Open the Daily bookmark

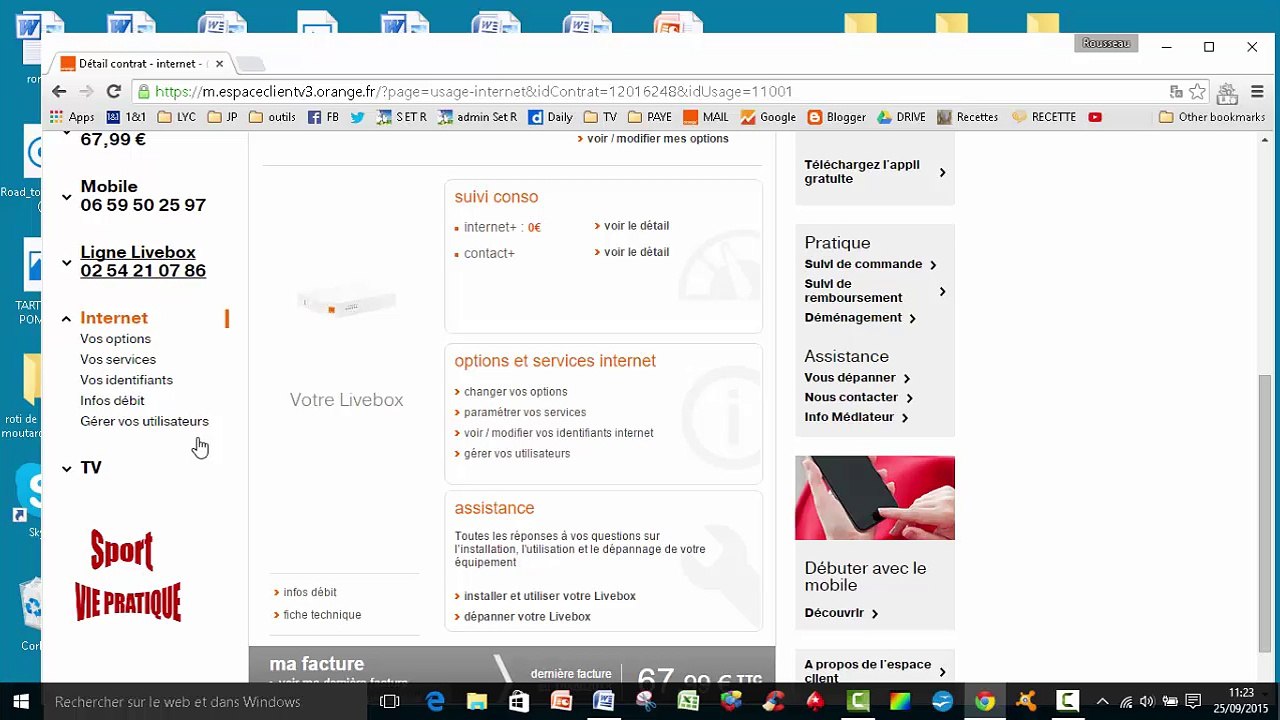(550, 117)
